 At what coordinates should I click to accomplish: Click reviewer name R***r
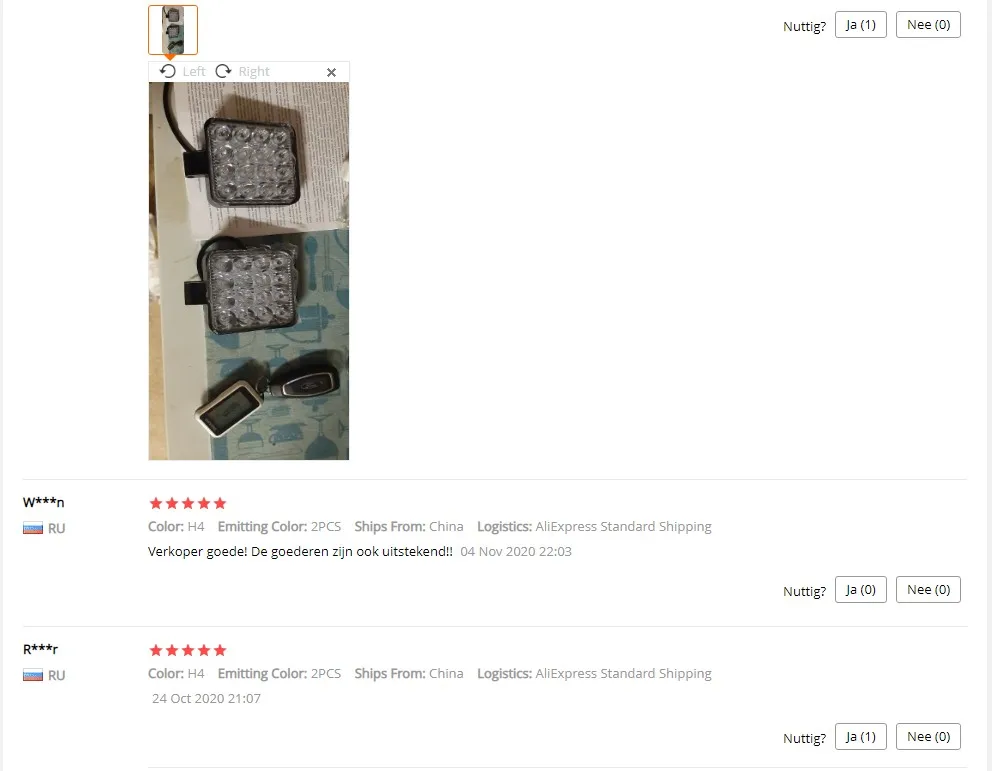40,650
